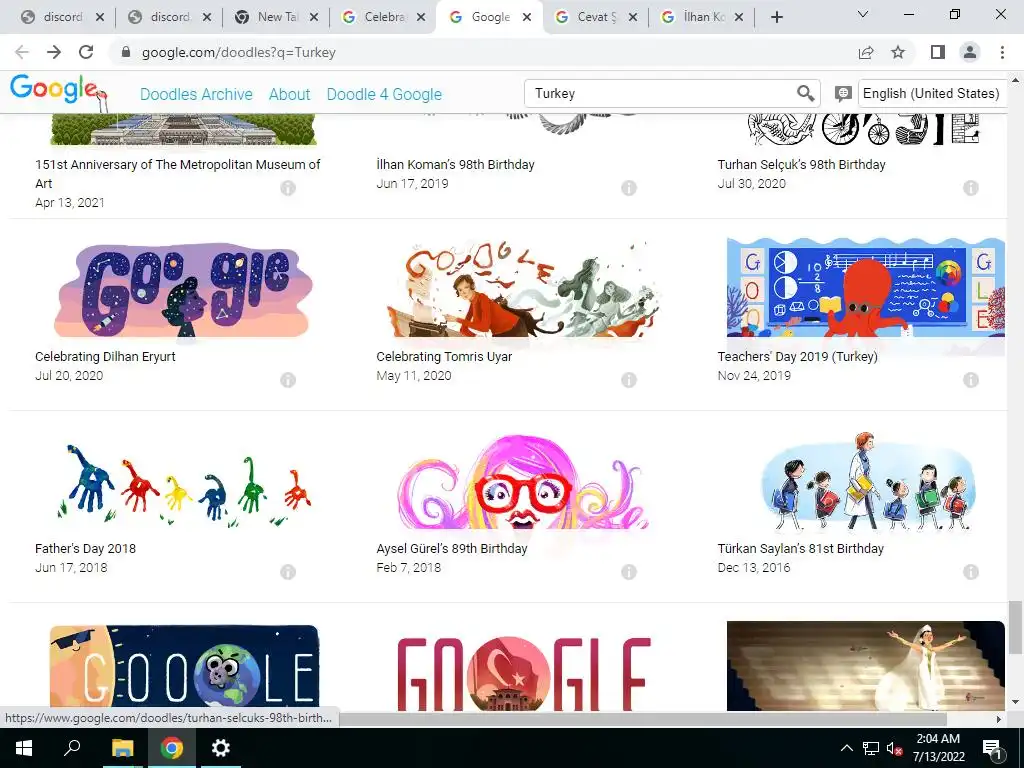Close the active Google doodles tab

(x=527, y=18)
